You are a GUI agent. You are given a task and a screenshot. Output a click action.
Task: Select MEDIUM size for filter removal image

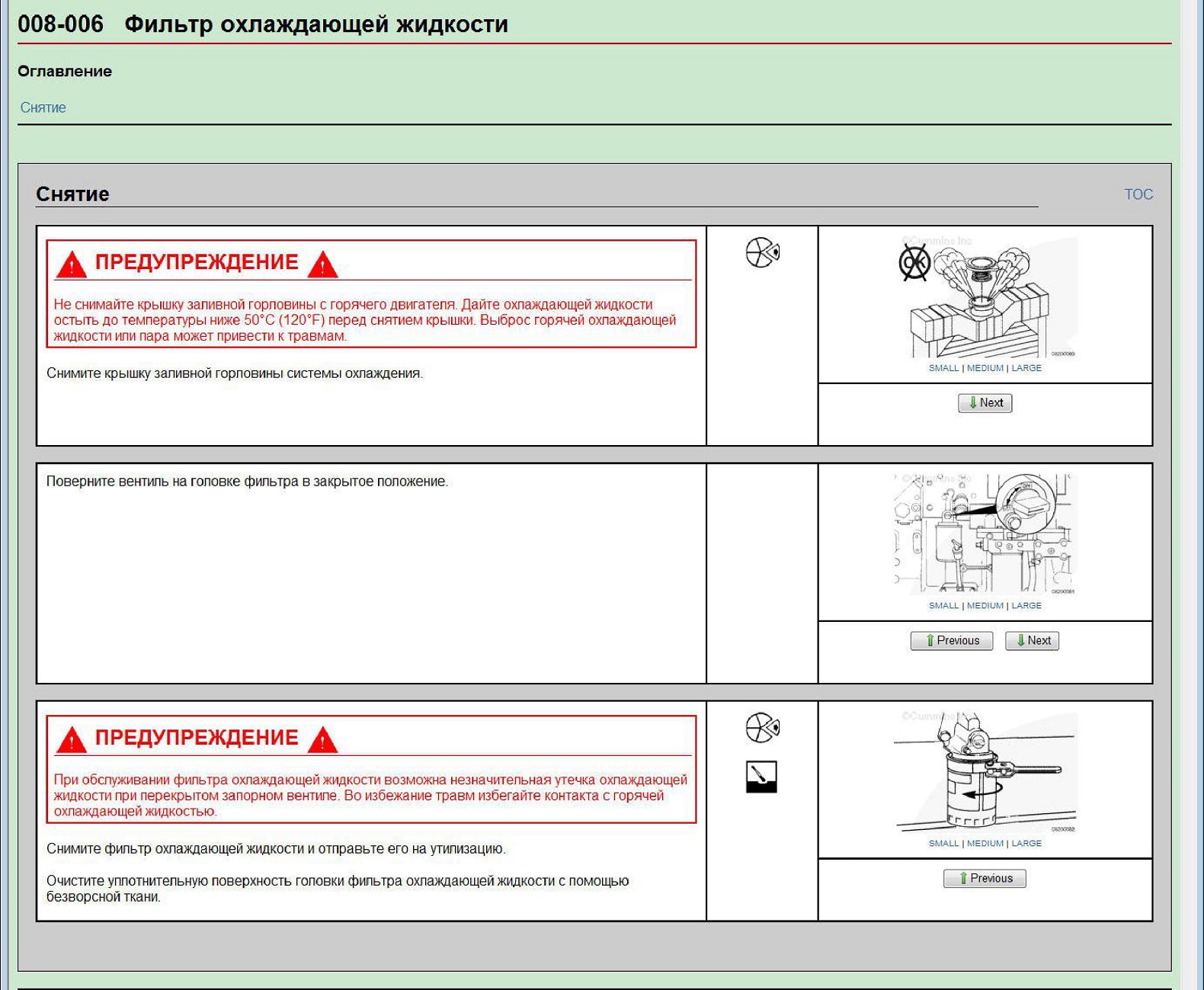[985, 844]
